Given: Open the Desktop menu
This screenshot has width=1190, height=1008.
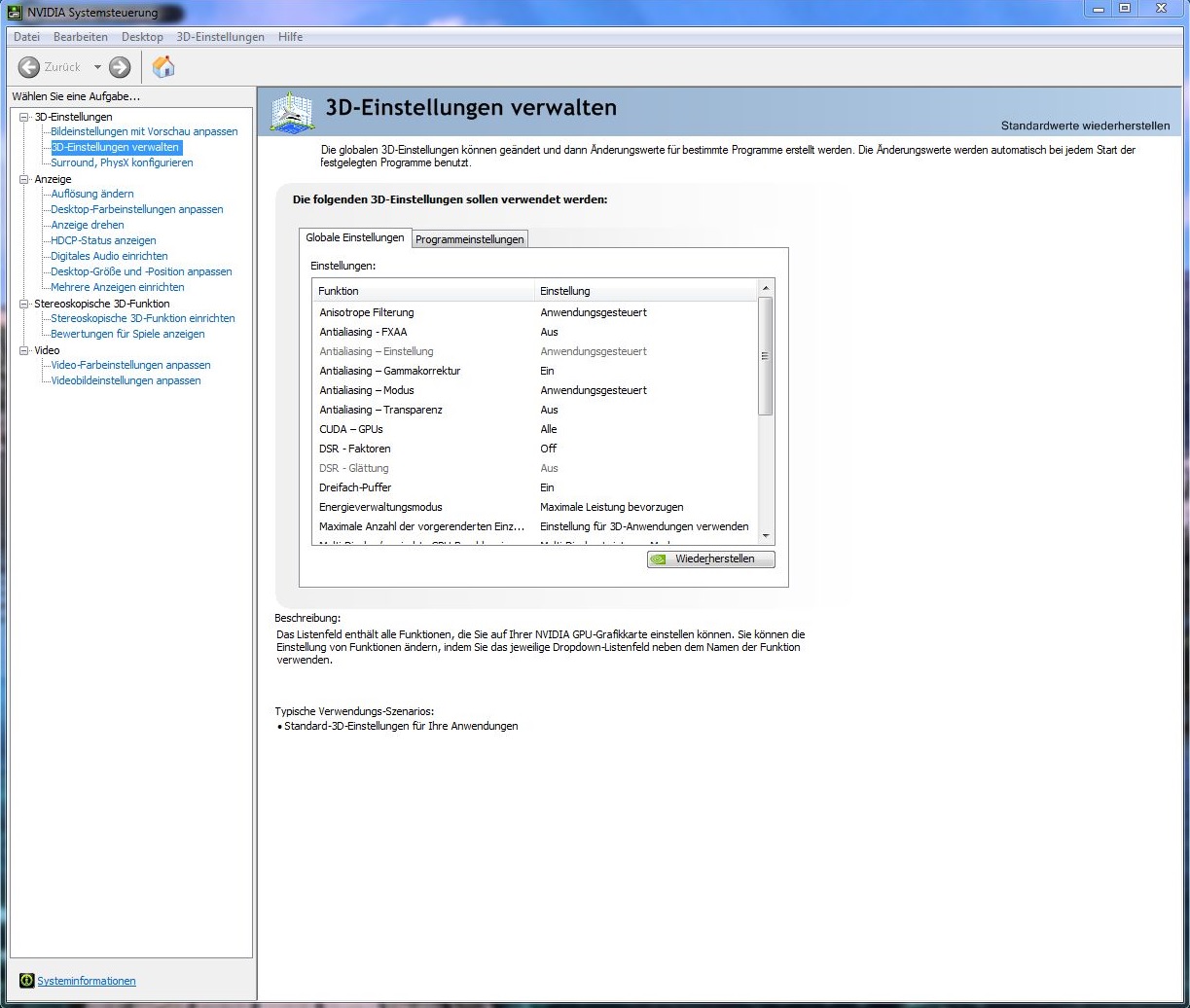Looking at the screenshot, I should 142,37.
